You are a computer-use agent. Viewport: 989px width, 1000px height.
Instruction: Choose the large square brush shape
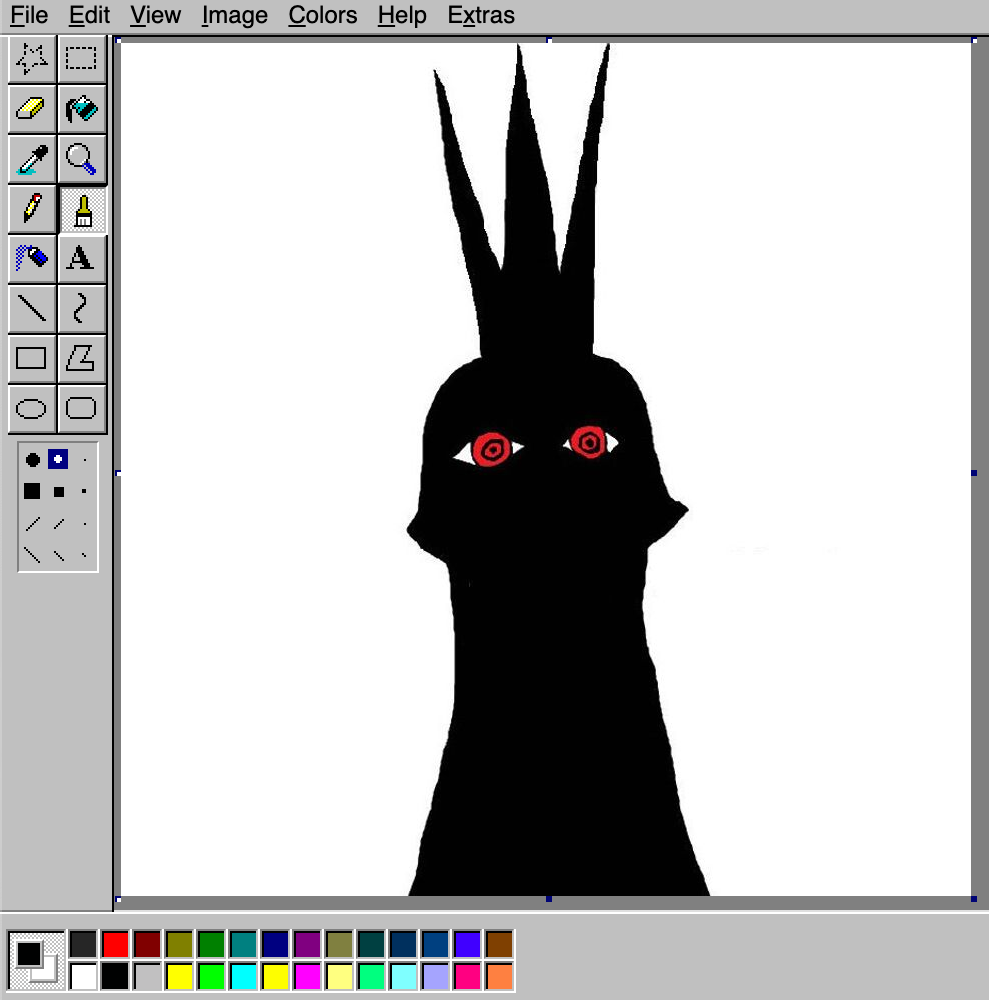[x=32, y=491]
